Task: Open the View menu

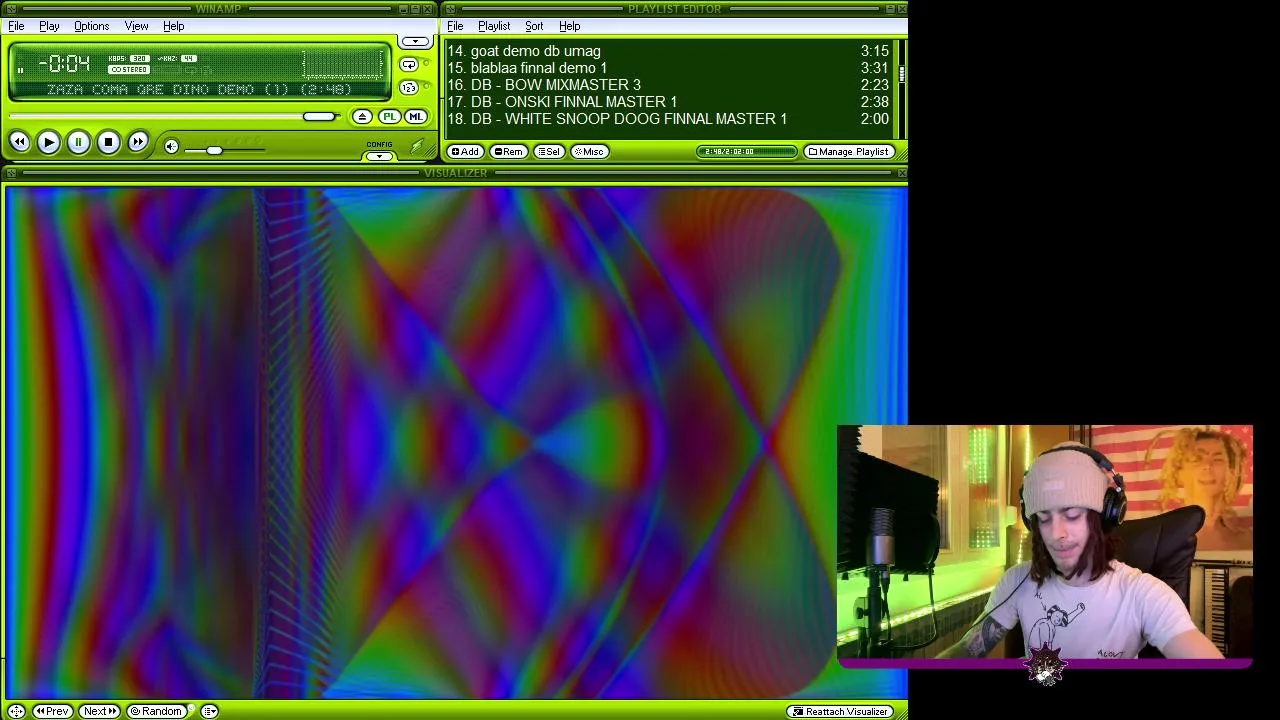Action: click(137, 26)
